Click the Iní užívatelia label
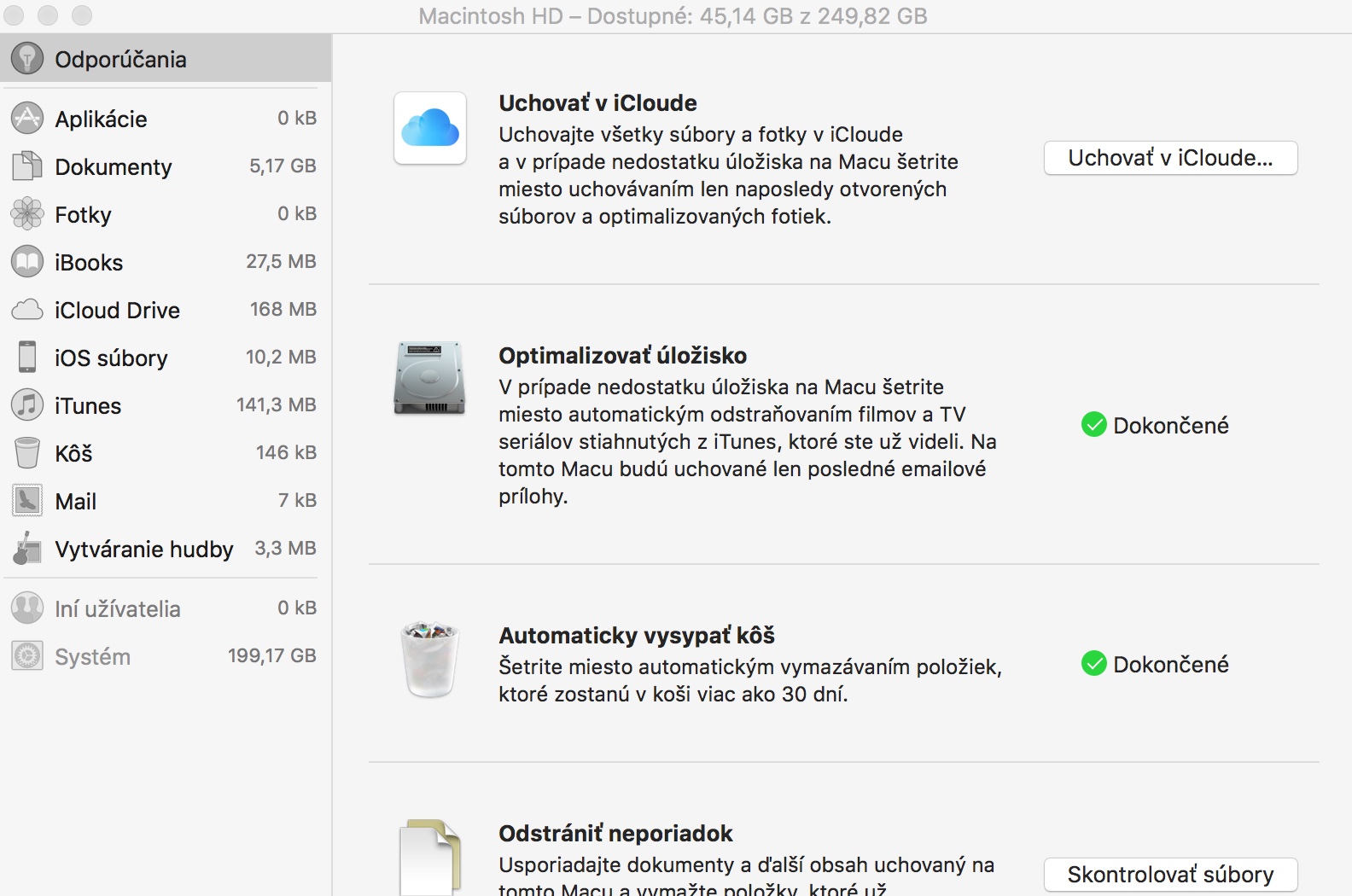Viewport: 1352px width, 896px height. pyautogui.click(x=118, y=609)
